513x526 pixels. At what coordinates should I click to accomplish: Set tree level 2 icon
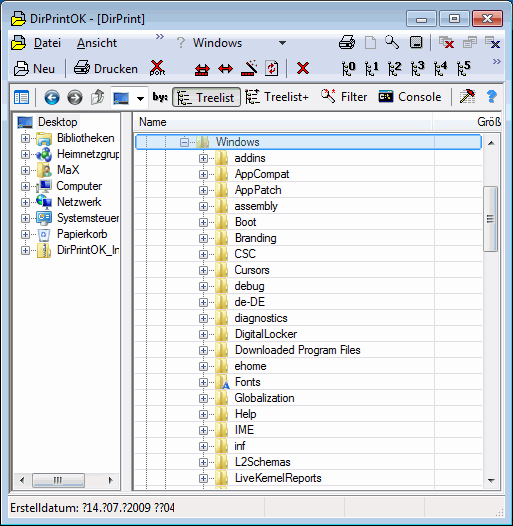click(395, 68)
